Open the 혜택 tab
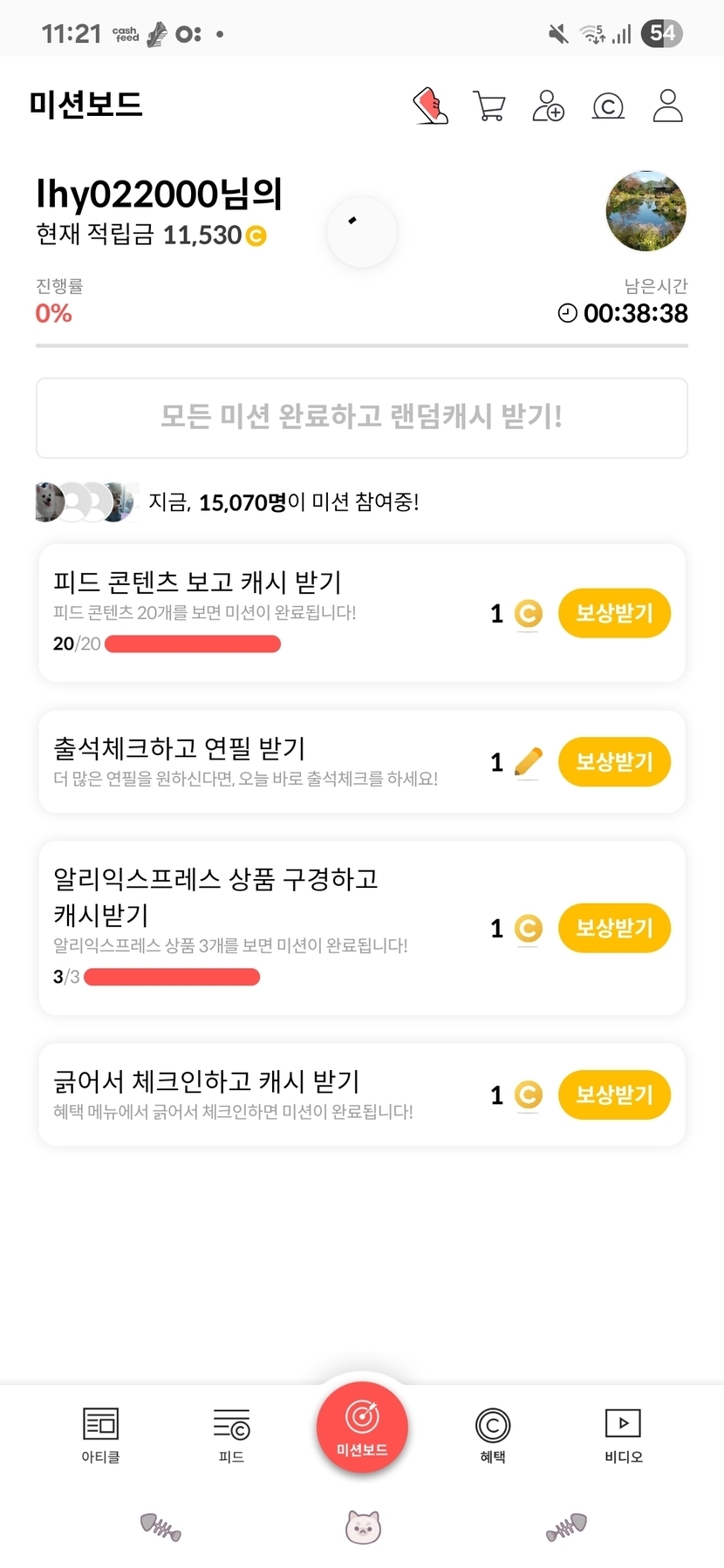Image resolution: width=724 pixels, height=1568 pixels. [x=493, y=1435]
